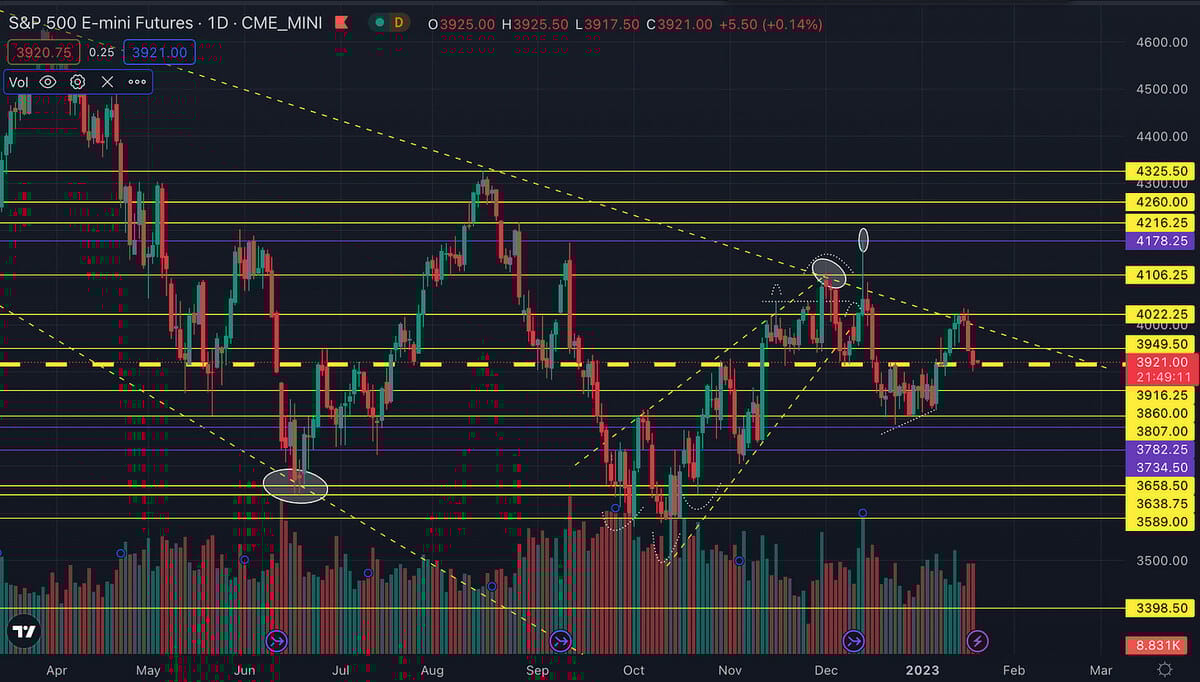Select the white ellipse drawing near the June low
The width and height of the screenshot is (1200, 682).
pyautogui.click(x=295, y=485)
